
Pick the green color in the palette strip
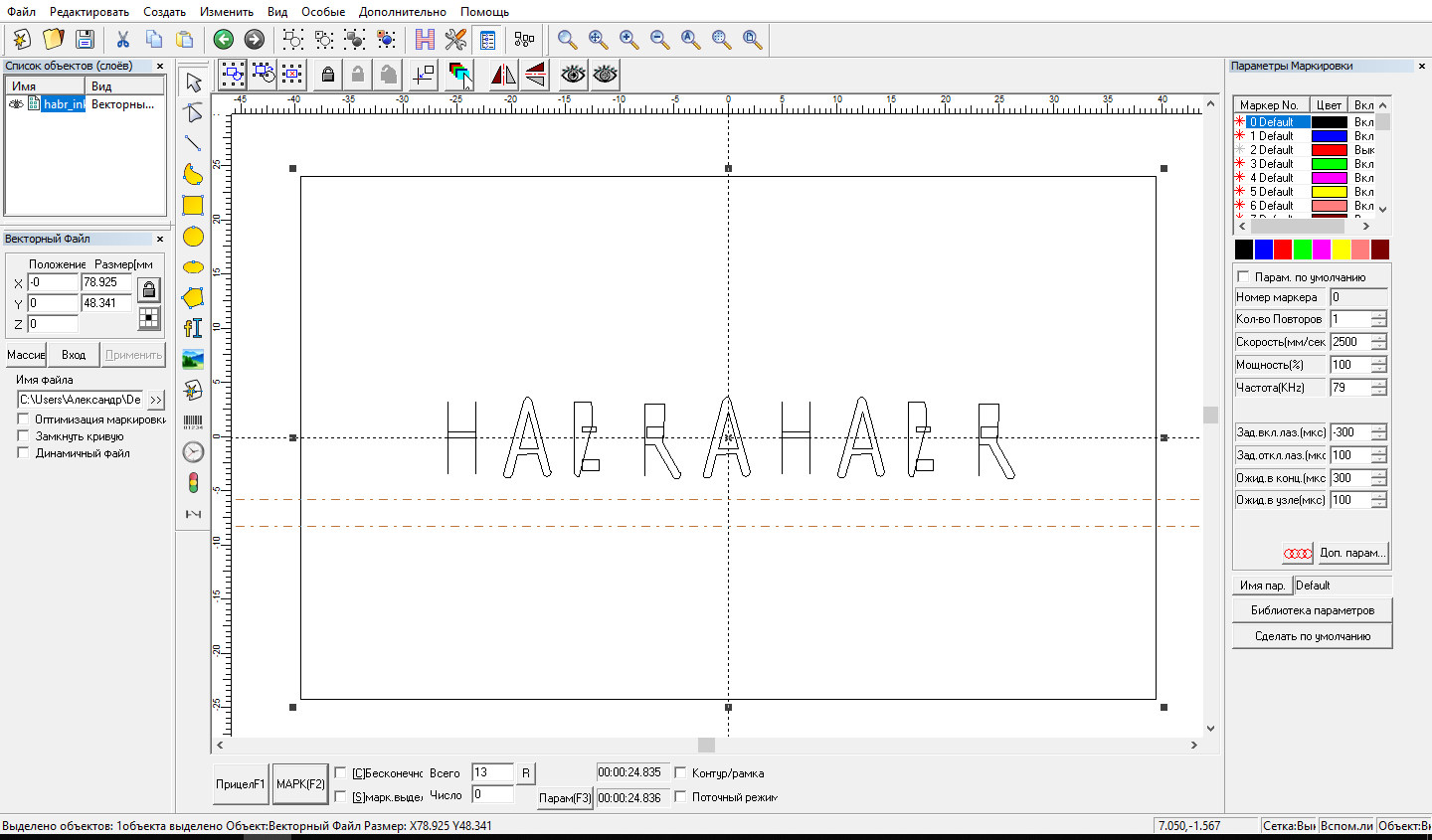click(1302, 250)
